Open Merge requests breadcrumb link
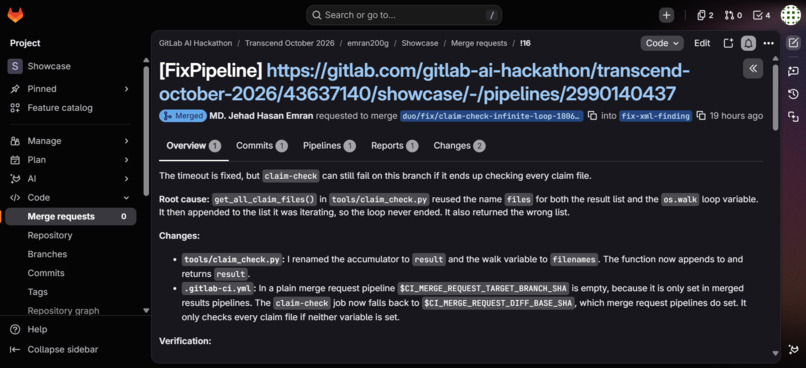This screenshot has width=806, height=368. (479, 44)
